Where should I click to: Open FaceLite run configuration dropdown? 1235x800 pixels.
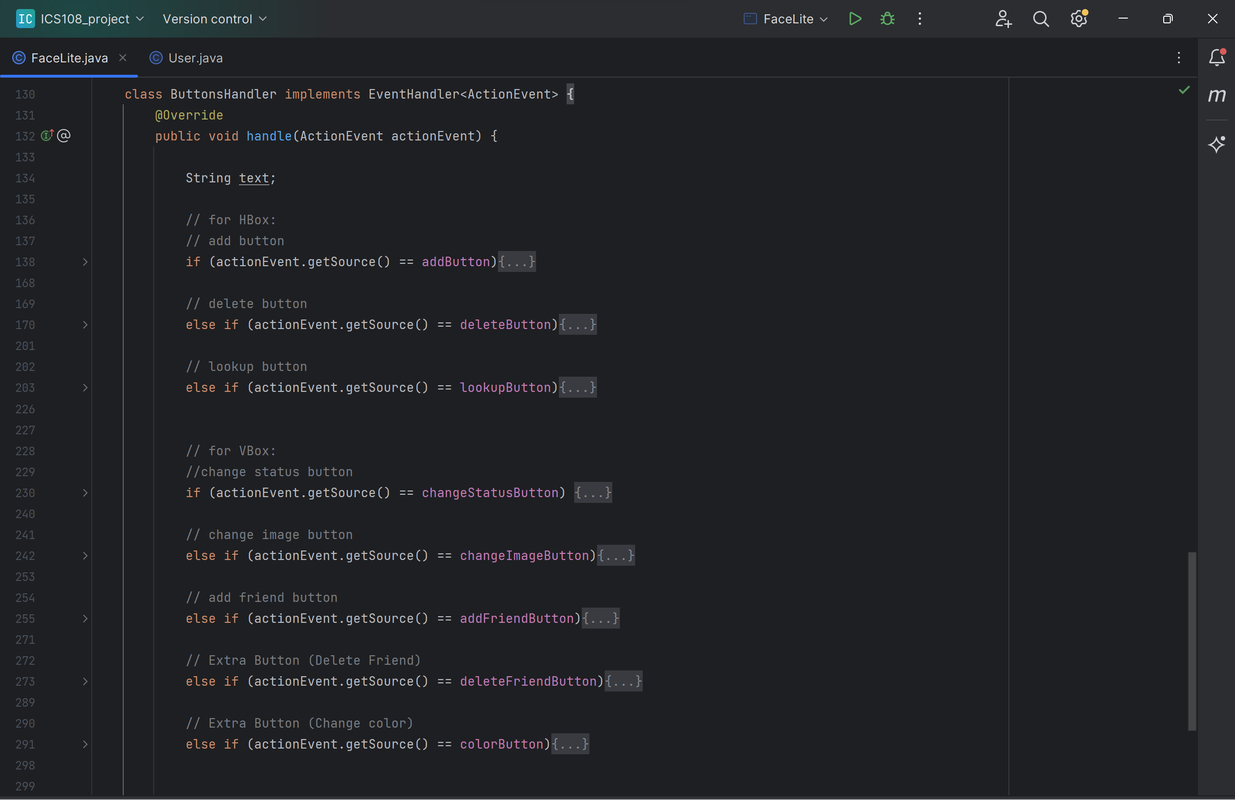786,19
